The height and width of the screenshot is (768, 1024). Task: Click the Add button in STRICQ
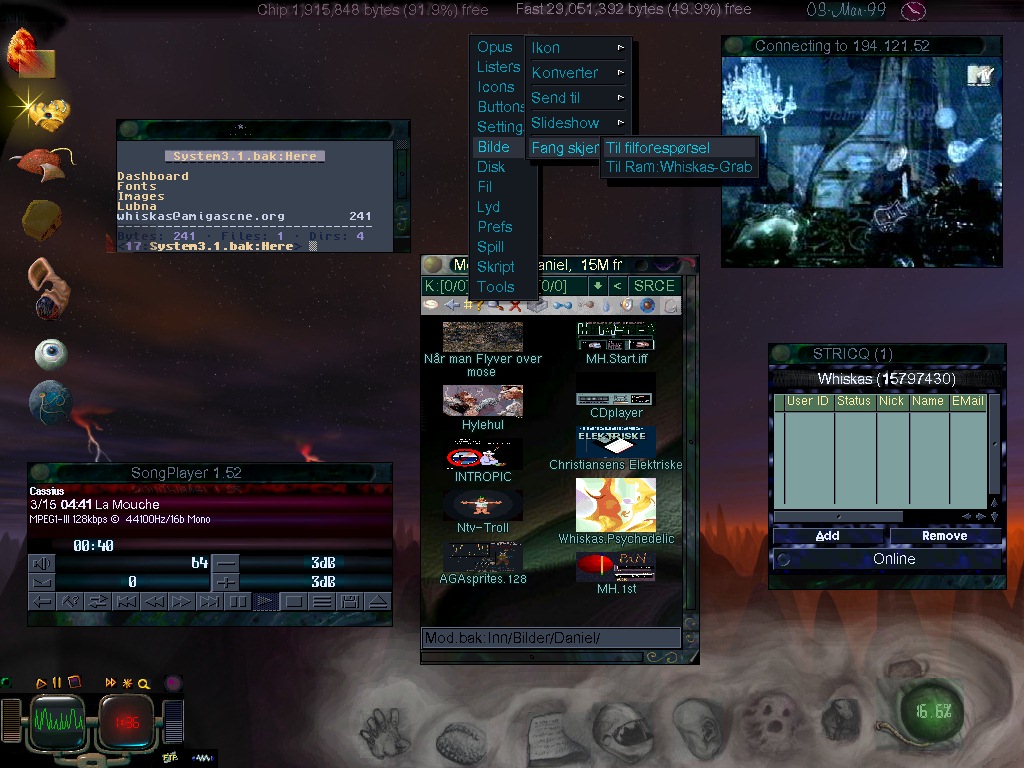[827, 536]
